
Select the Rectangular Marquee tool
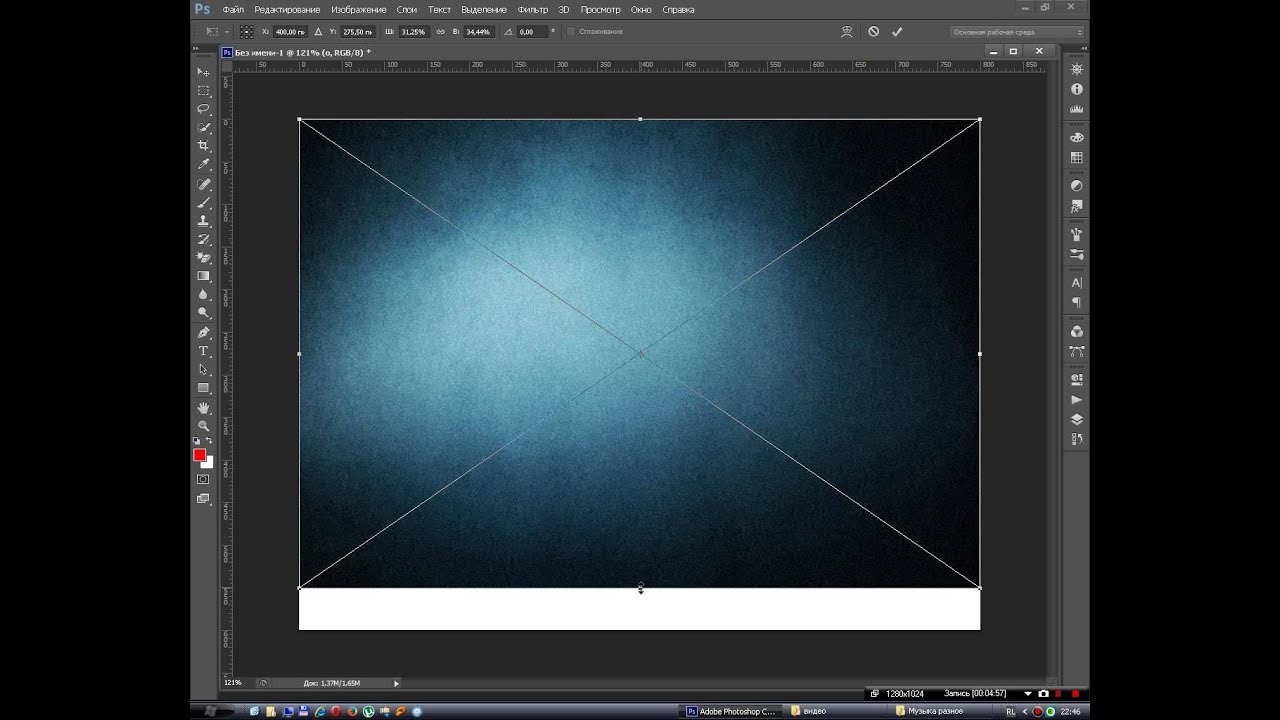coord(204,90)
